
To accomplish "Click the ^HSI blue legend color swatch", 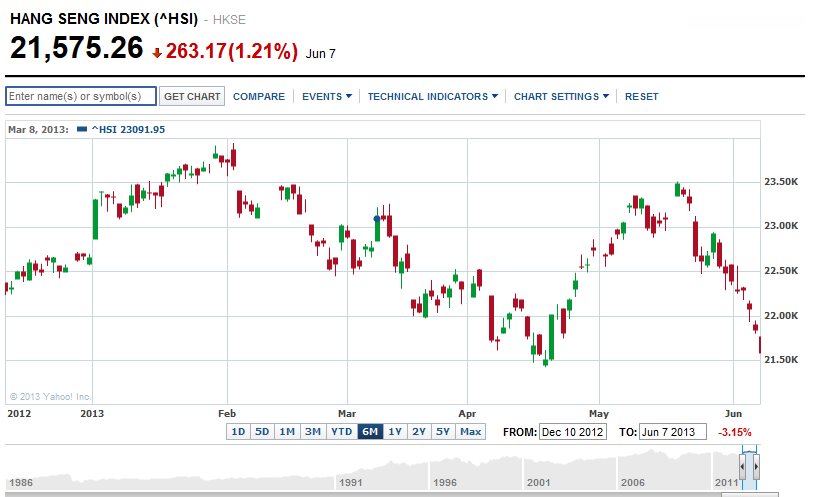I will (x=81, y=129).
